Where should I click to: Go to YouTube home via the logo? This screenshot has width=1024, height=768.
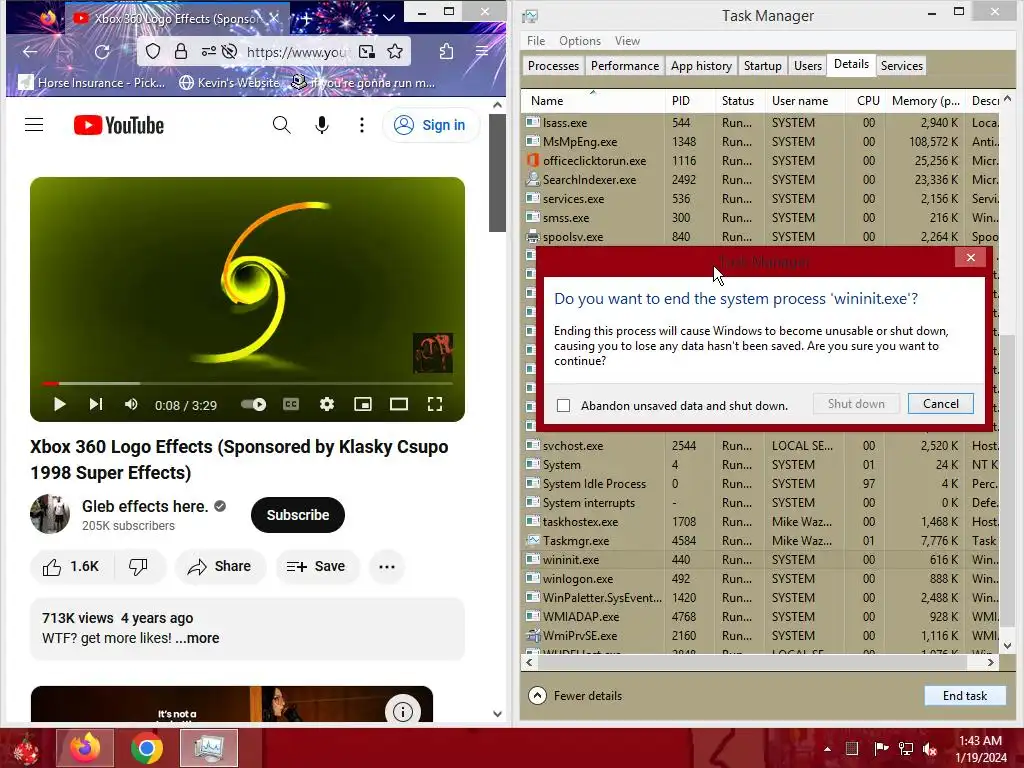[x=119, y=125]
